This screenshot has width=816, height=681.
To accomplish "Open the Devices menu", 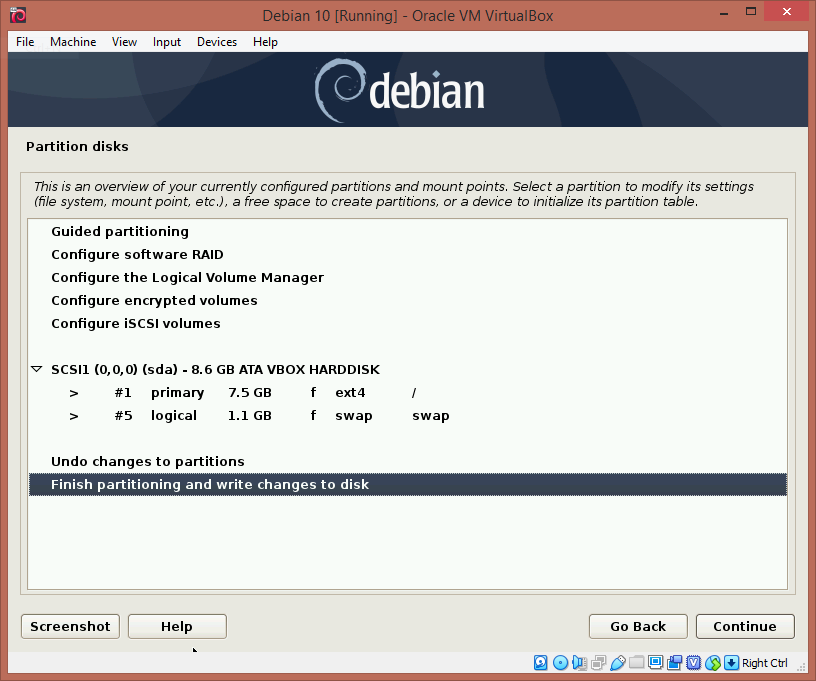I will [x=217, y=42].
